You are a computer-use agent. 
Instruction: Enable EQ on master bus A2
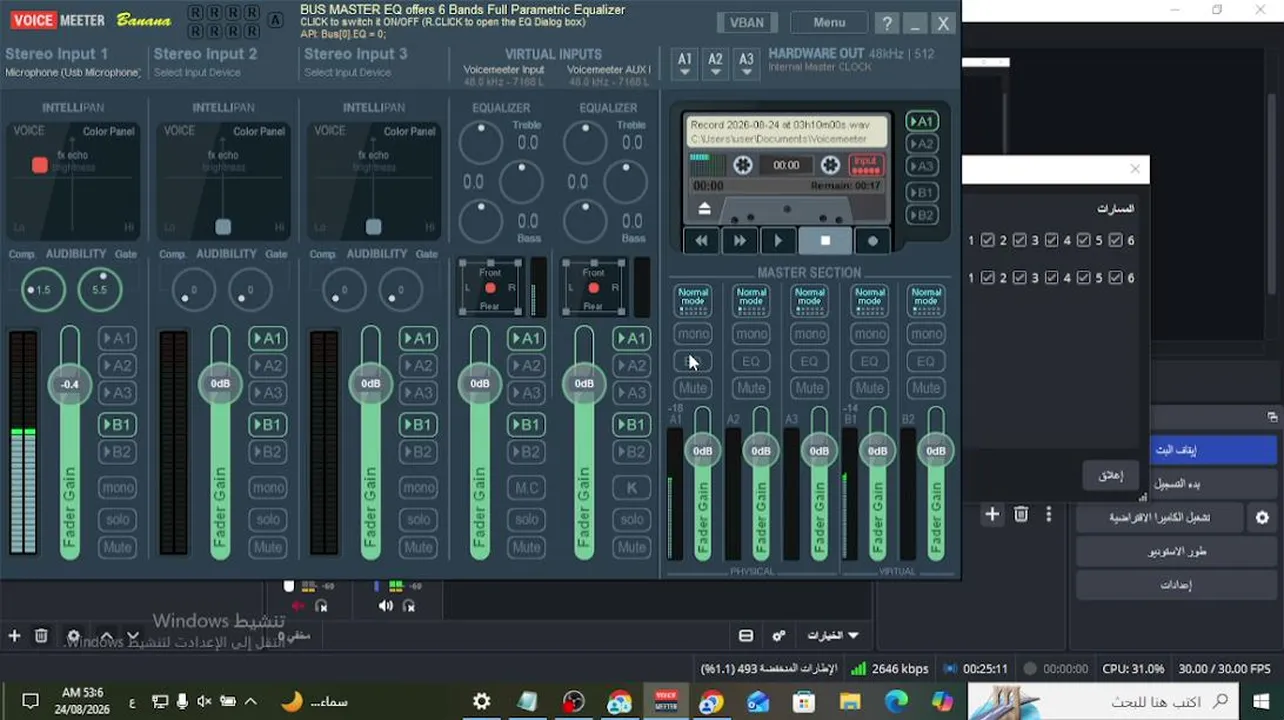(x=751, y=361)
